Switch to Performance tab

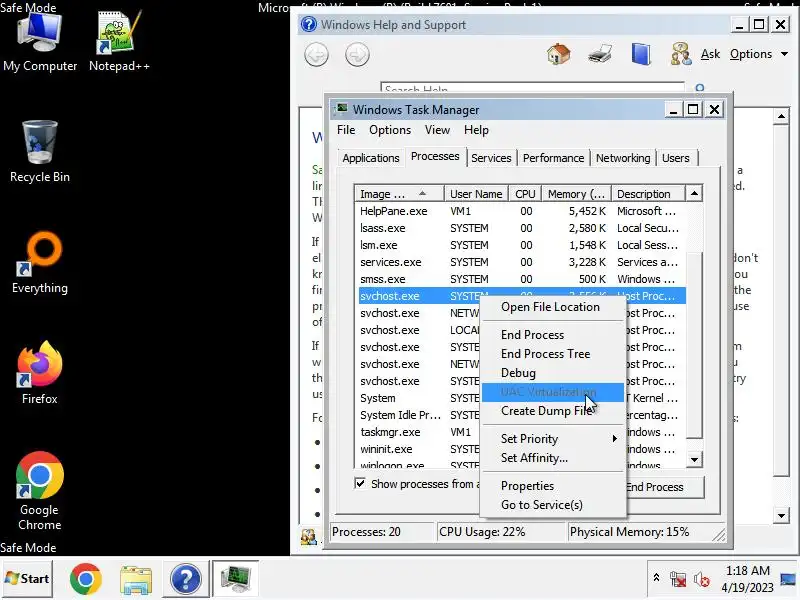tap(553, 158)
